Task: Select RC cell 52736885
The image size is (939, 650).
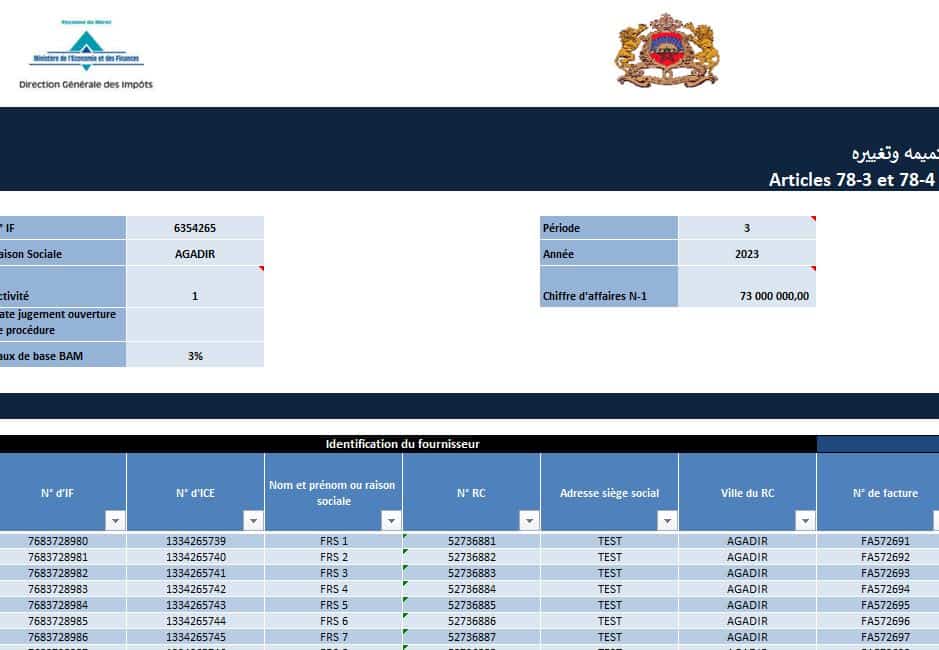Action: pyautogui.click(x=471, y=605)
